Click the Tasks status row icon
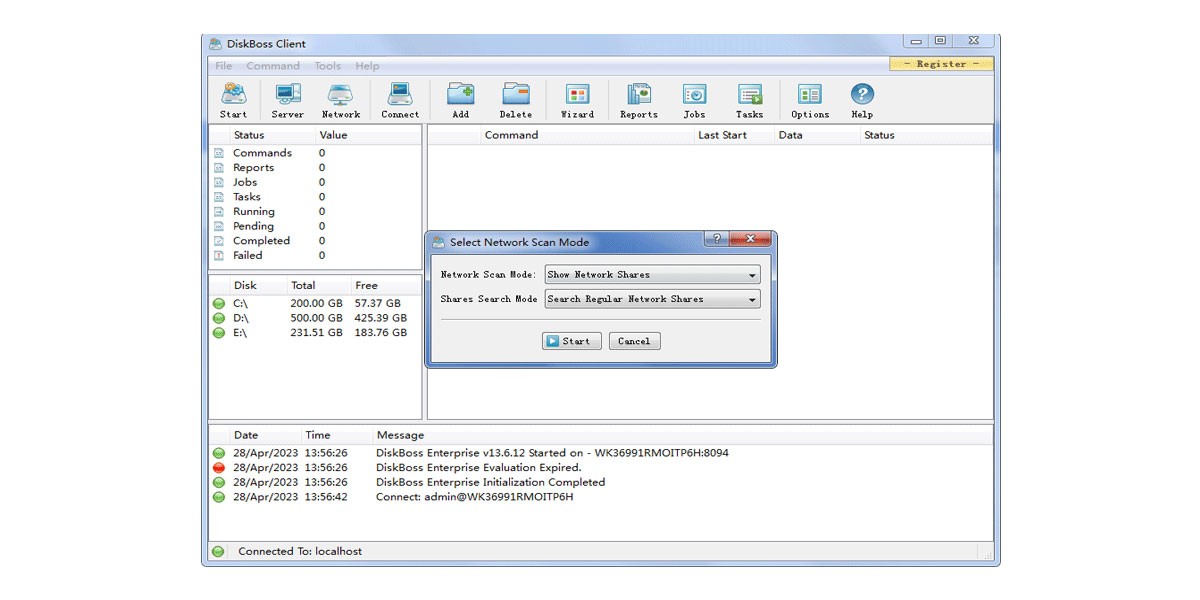Viewport: 1200px width, 600px height. click(x=219, y=197)
